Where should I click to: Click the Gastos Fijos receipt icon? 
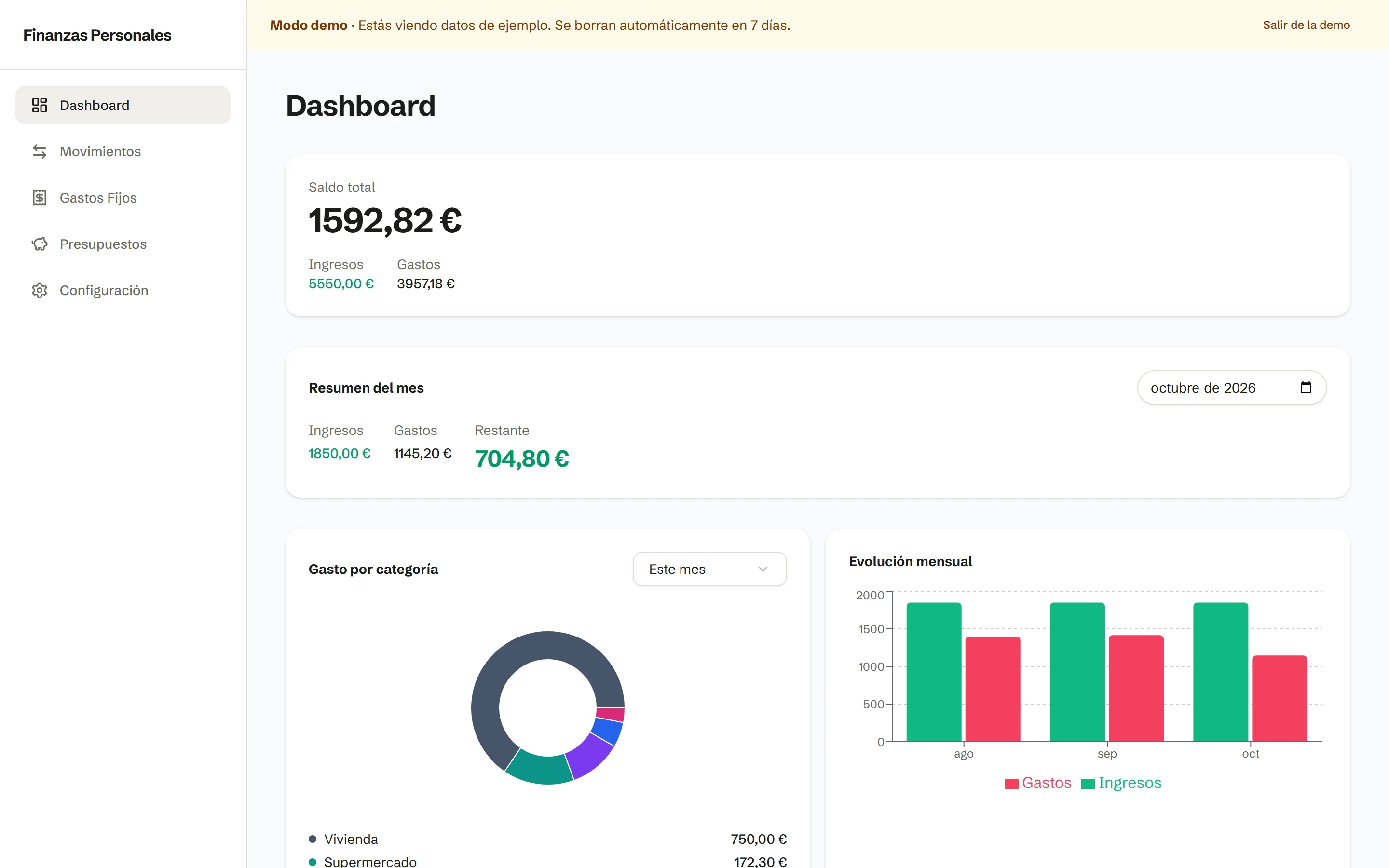(39, 198)
